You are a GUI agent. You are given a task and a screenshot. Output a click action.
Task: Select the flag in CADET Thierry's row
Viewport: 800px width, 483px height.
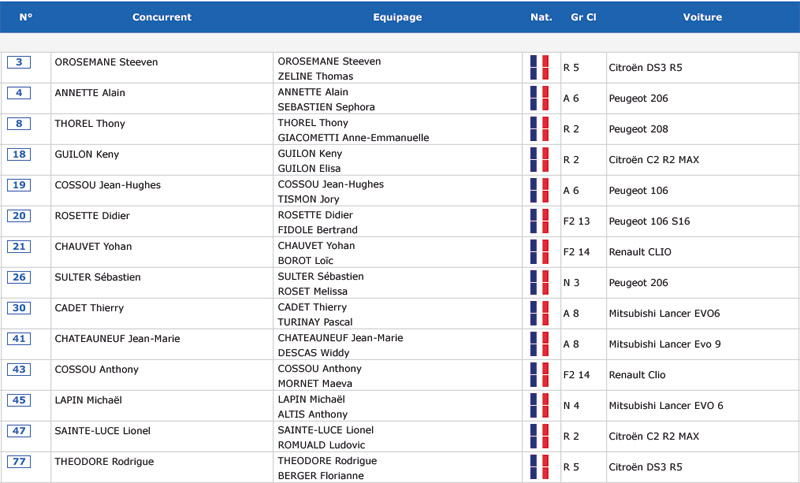click(539, 313)
